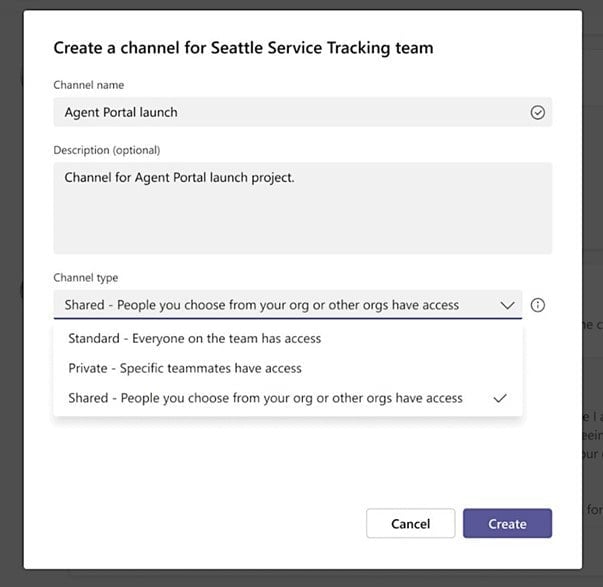This screenshot has height=587, width=603.
Task: Click the info icon beside Channel type
Action: [538, 305]
